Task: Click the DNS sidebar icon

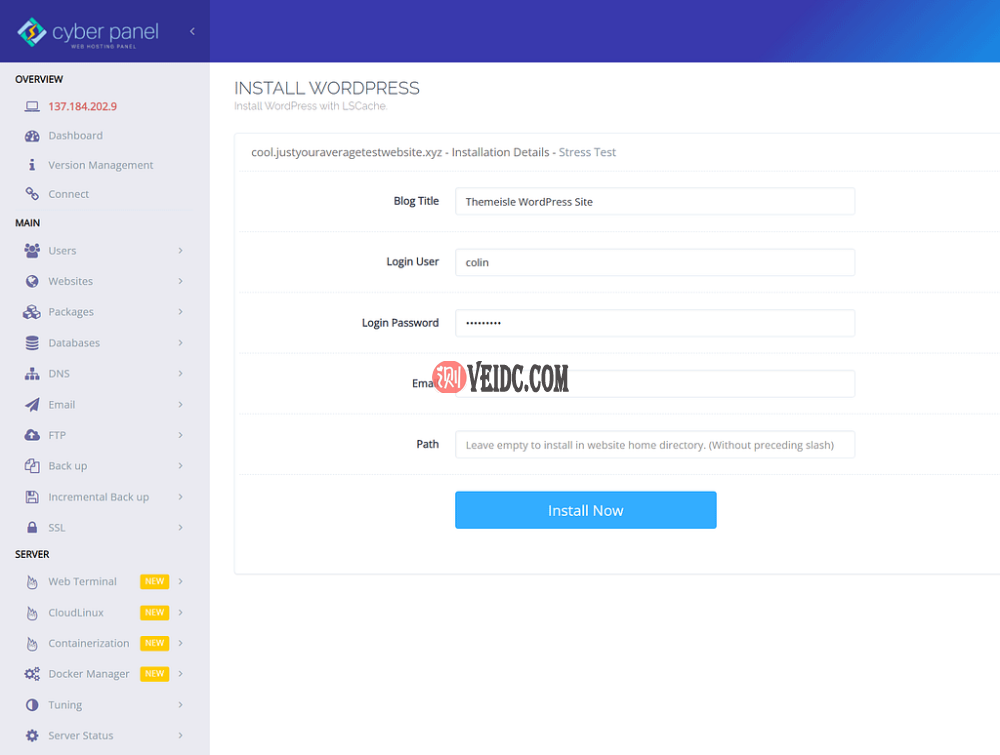Action: [30, 373]
